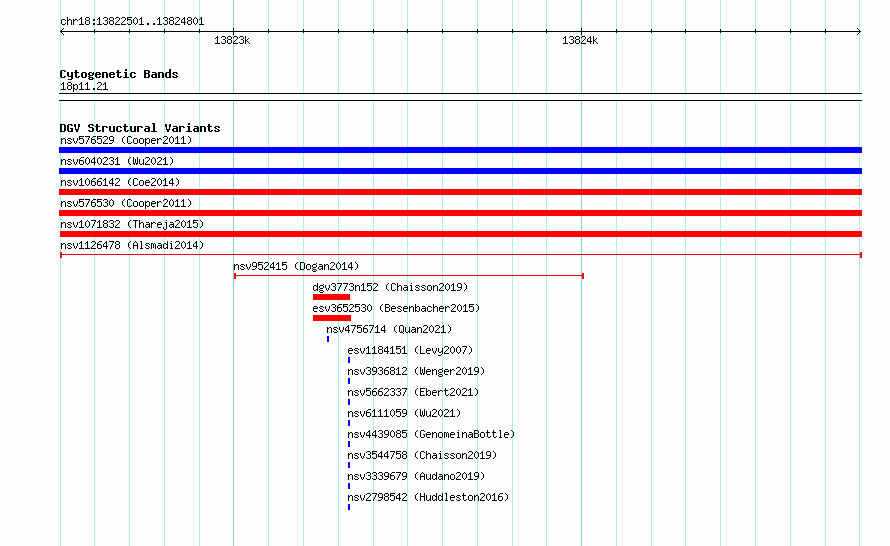The height and width of the screenshot is (546, 890).
Task: Open the nsv3544758 (Chaisson2019) label
Action: [422, 455]
